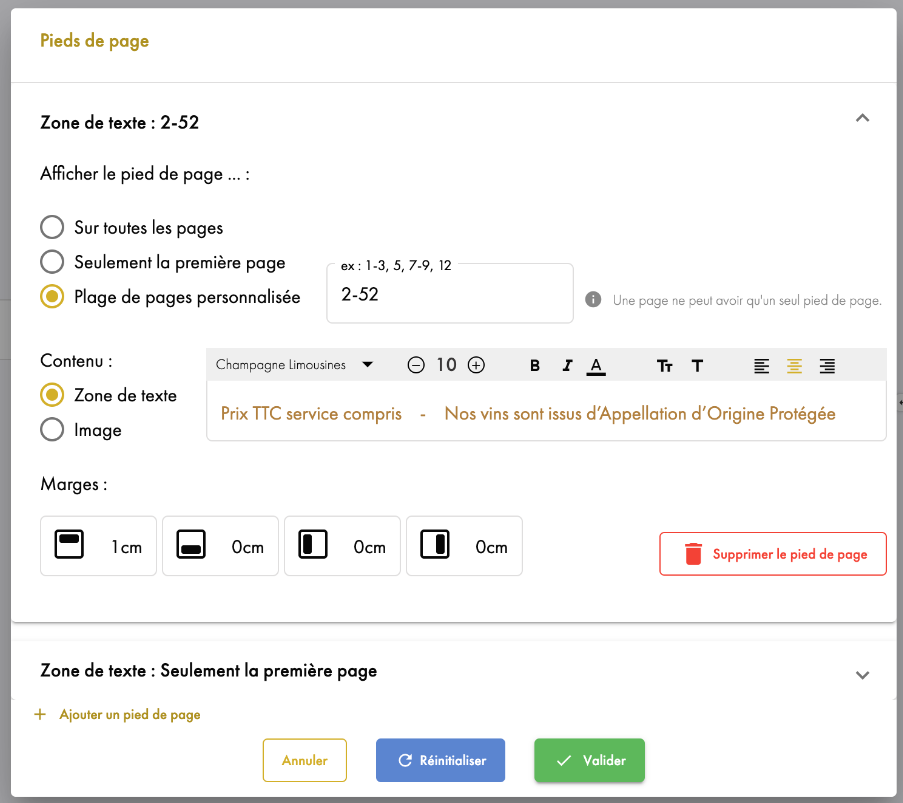The height and width of the screenshot is (803, 903).
Task: Edit the custom page range field
Action: tap(450, 294)
